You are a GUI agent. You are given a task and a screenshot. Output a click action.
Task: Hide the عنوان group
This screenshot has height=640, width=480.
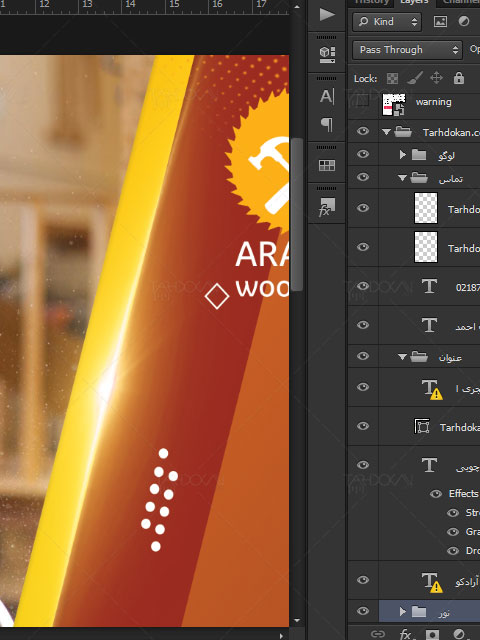pos(362,356)
